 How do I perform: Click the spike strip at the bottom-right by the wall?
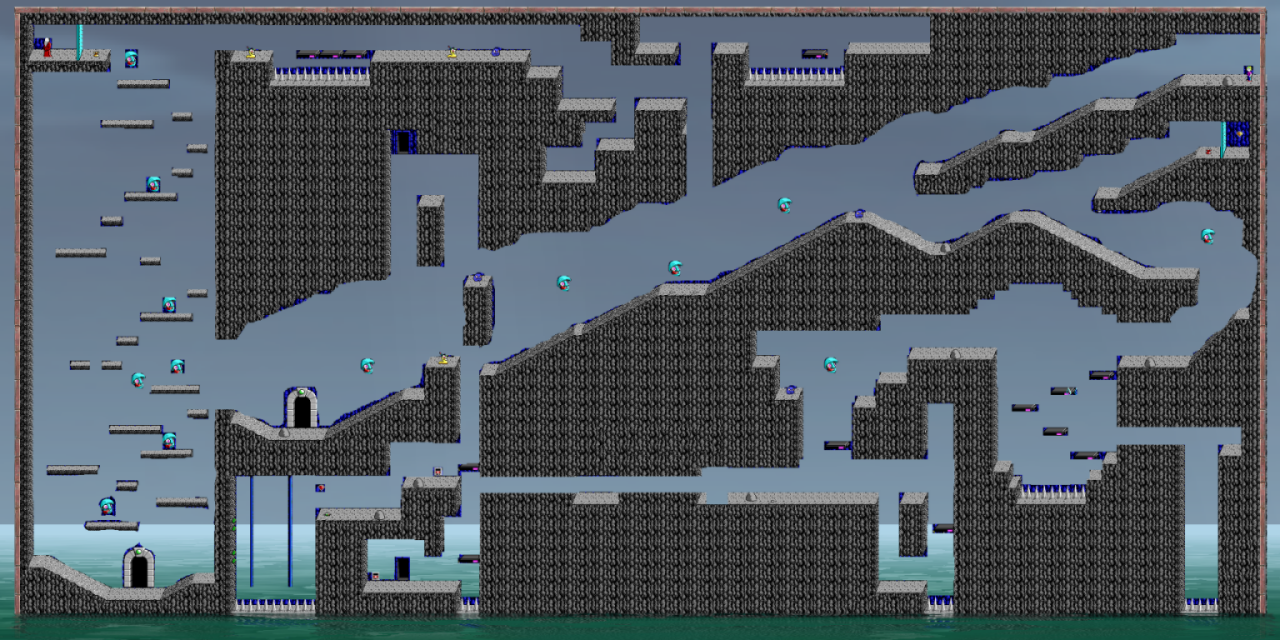pos(1201,605)
